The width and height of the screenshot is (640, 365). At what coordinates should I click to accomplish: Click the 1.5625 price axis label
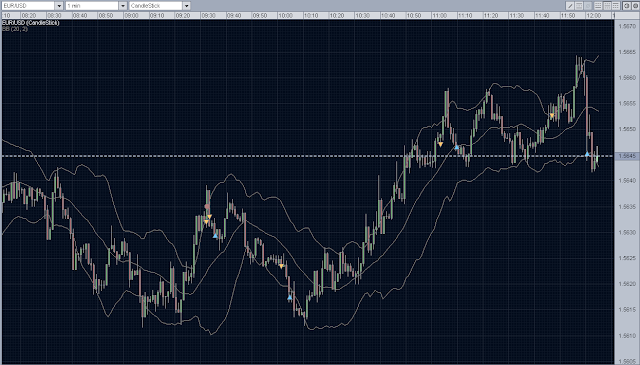pyautogui.click(x=627, y=258)
